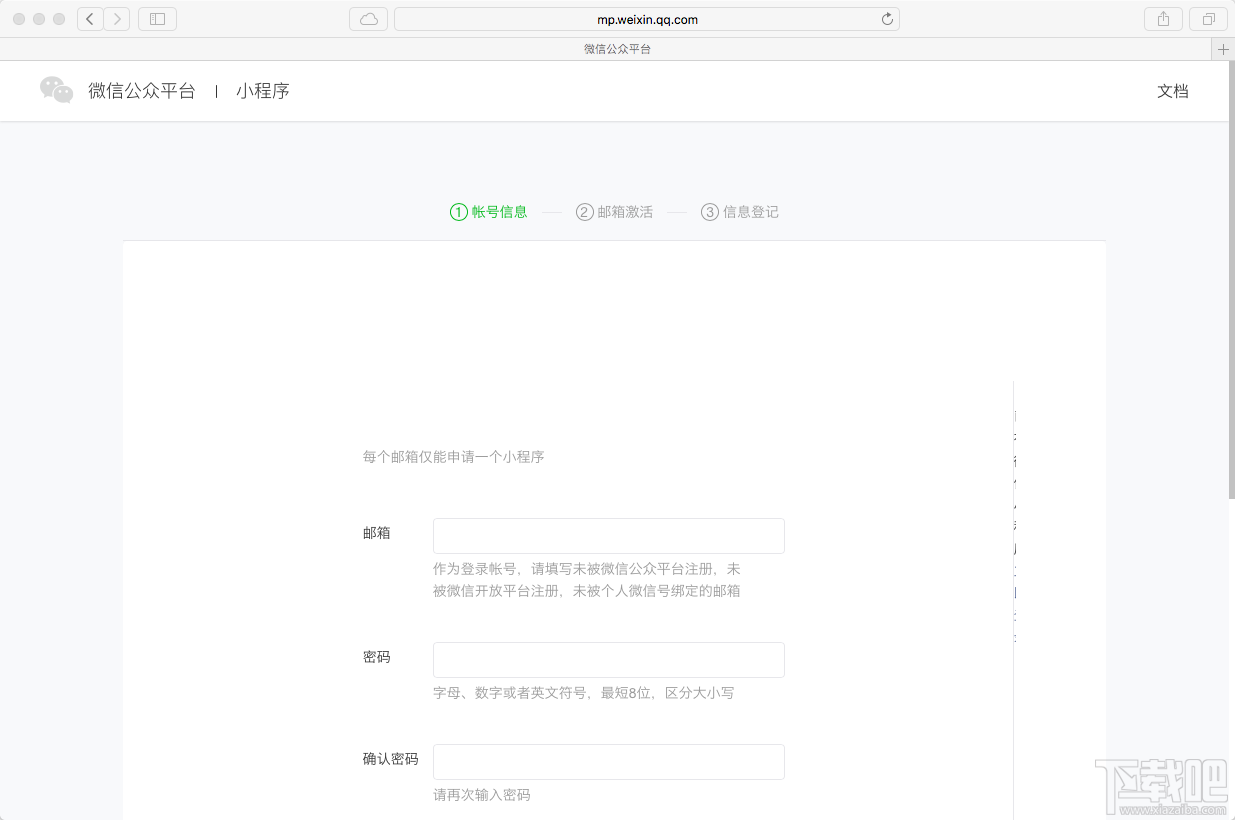Click the 信息登记 step indicator
Viewport: 1235px width, 820px height.
click(740, 212)
